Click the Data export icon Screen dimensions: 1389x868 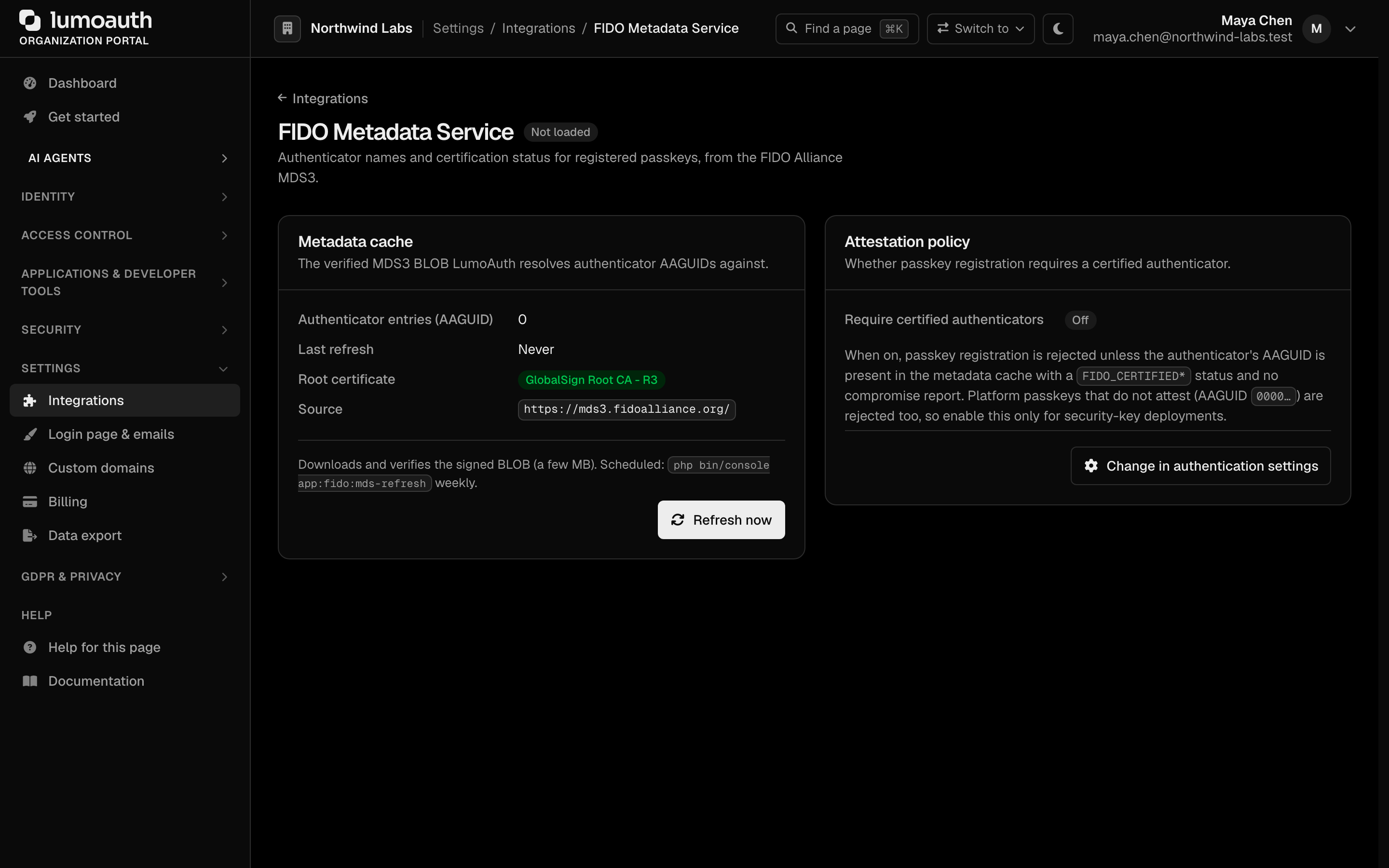pos(30,536)
